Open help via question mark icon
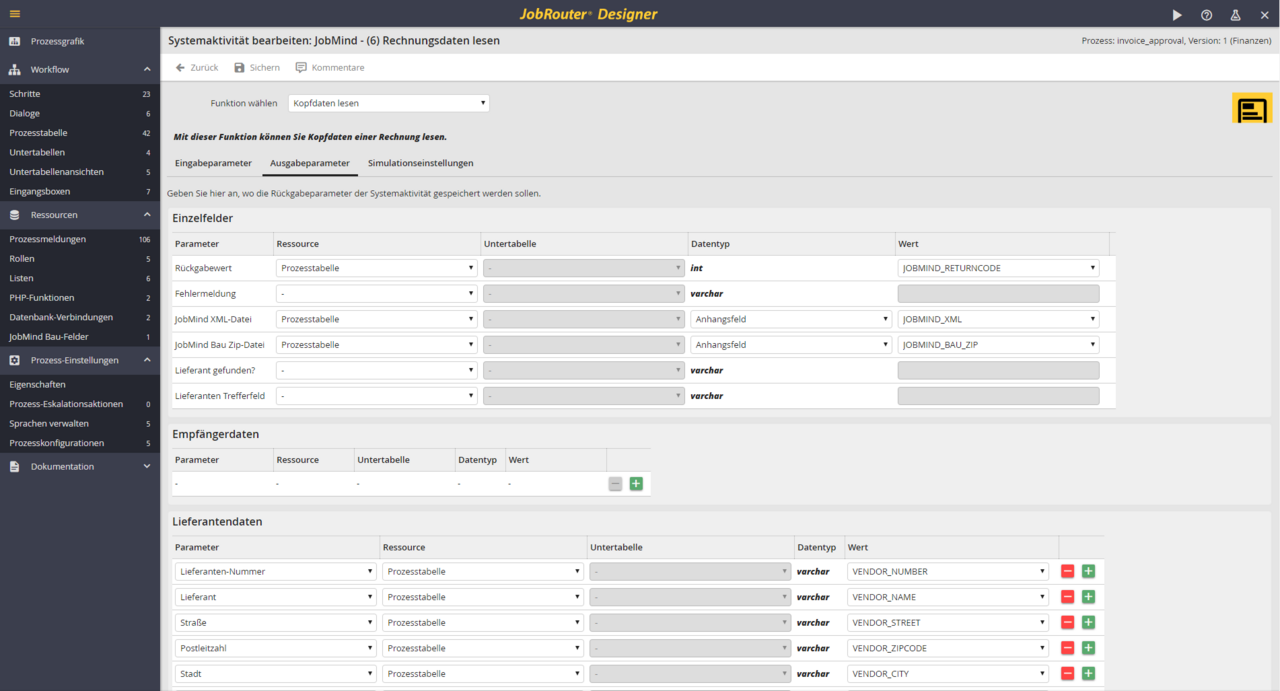This screenshot has height=691, width=1280. [1206, 15]
